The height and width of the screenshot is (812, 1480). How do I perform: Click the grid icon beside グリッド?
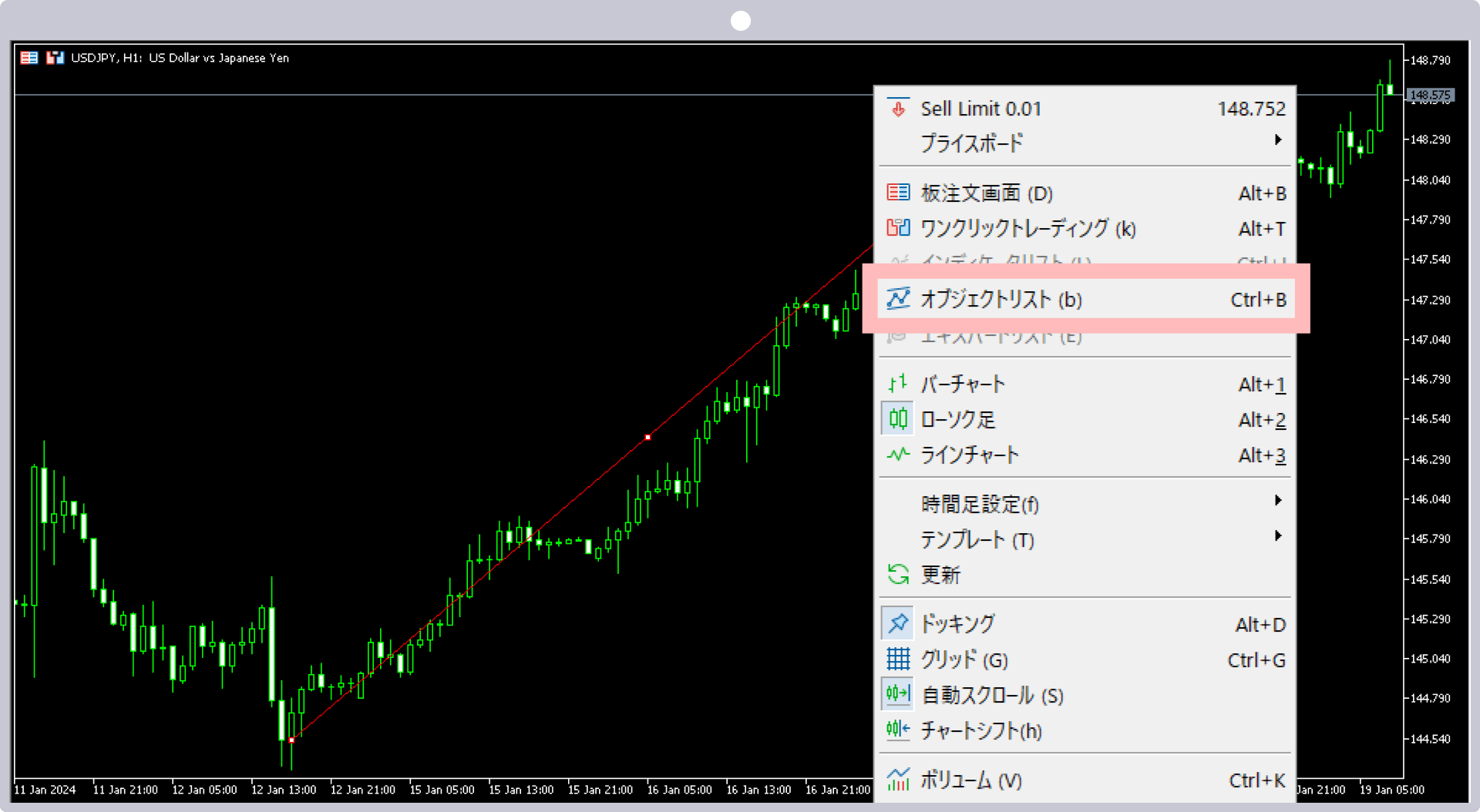pyautogui.click(x=898, y=659)
